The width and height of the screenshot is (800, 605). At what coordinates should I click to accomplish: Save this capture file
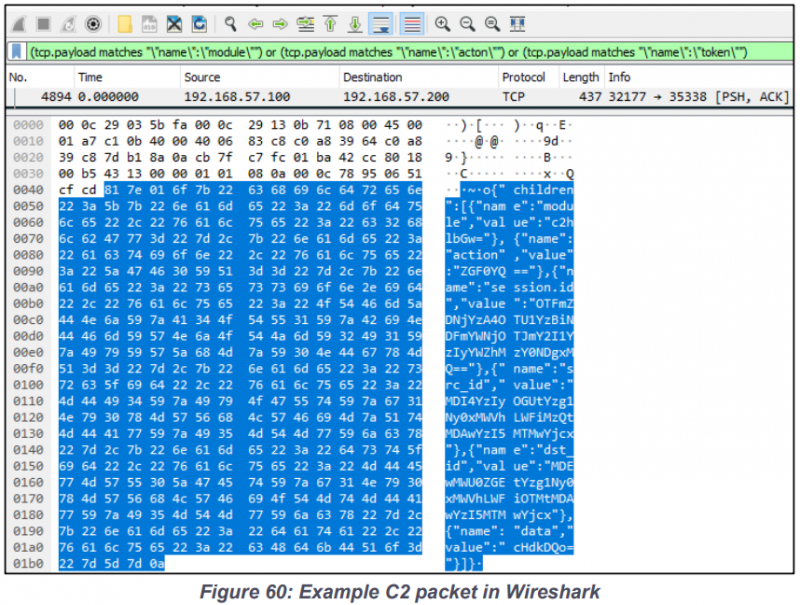(x=149, y=24)
